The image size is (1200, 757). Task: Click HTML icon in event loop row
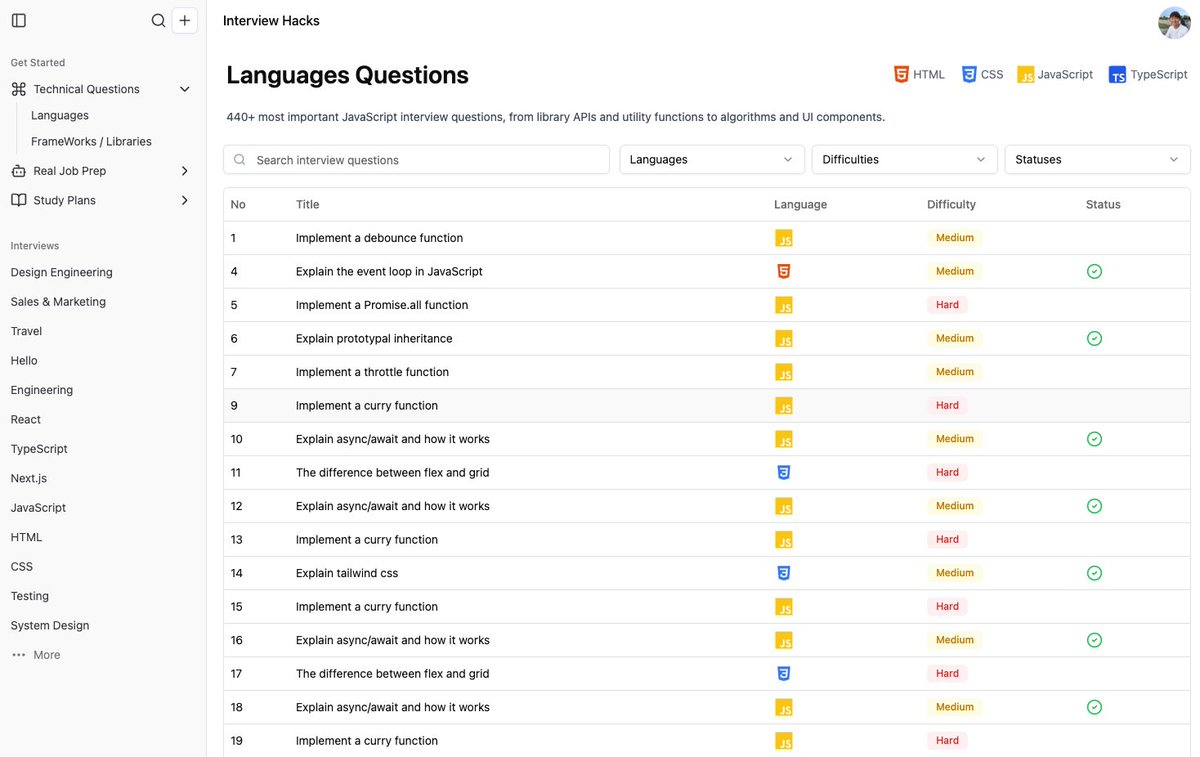click(x=784, y=271)
